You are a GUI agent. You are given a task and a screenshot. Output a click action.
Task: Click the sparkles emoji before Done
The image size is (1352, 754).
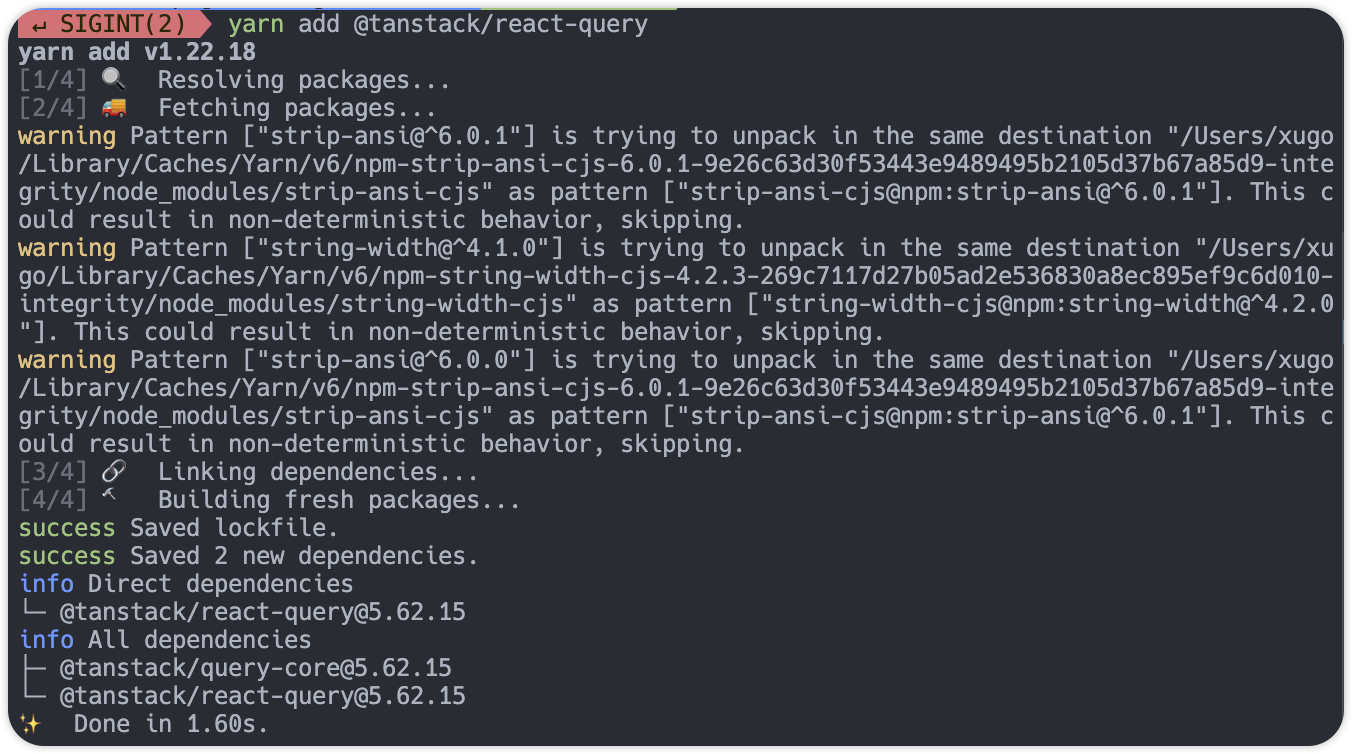click(x=30, y=723)
